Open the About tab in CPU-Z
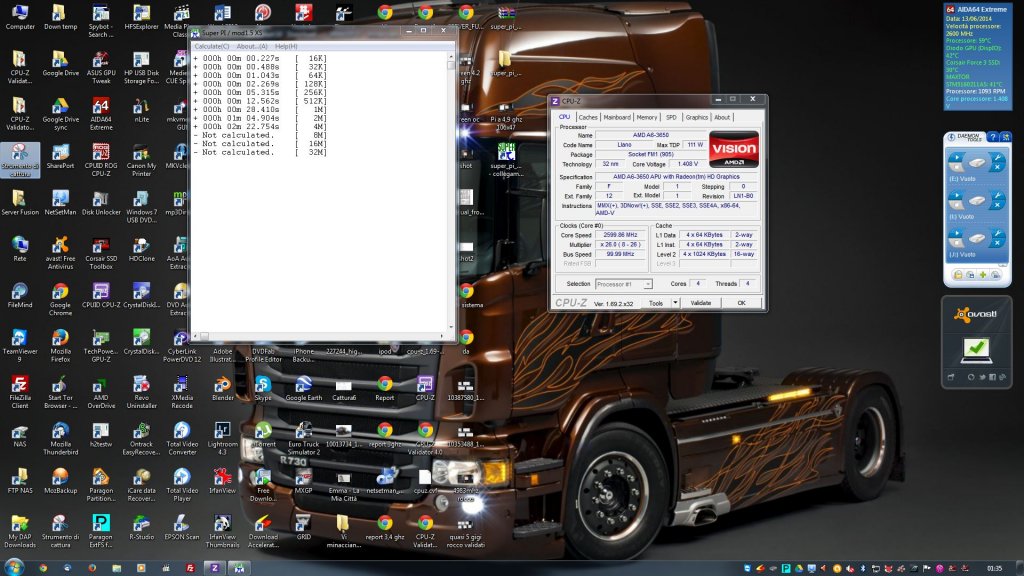This screenshot has height=576, width=1024. coord(722,118)
